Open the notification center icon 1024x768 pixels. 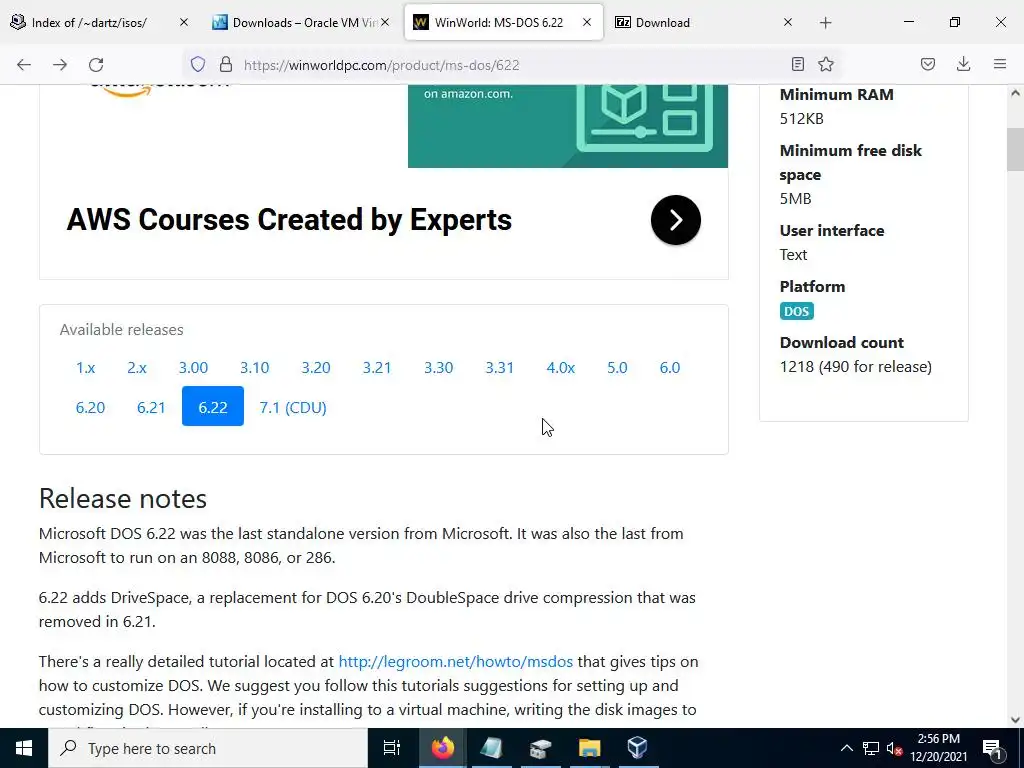pos(993,748)
